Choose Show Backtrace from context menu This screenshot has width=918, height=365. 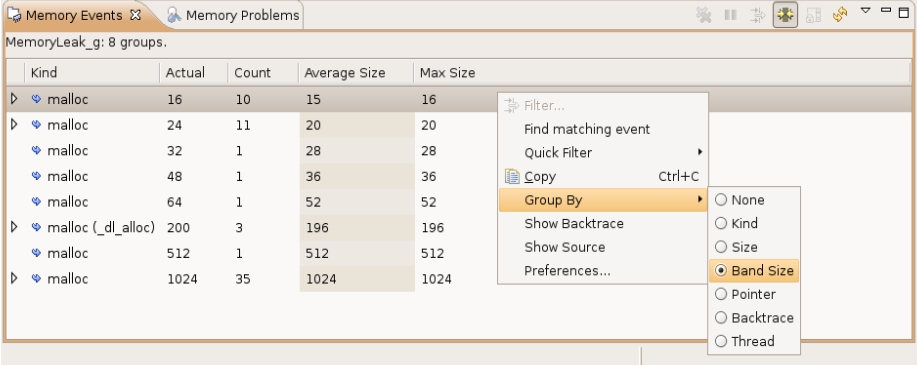point(603,223)
